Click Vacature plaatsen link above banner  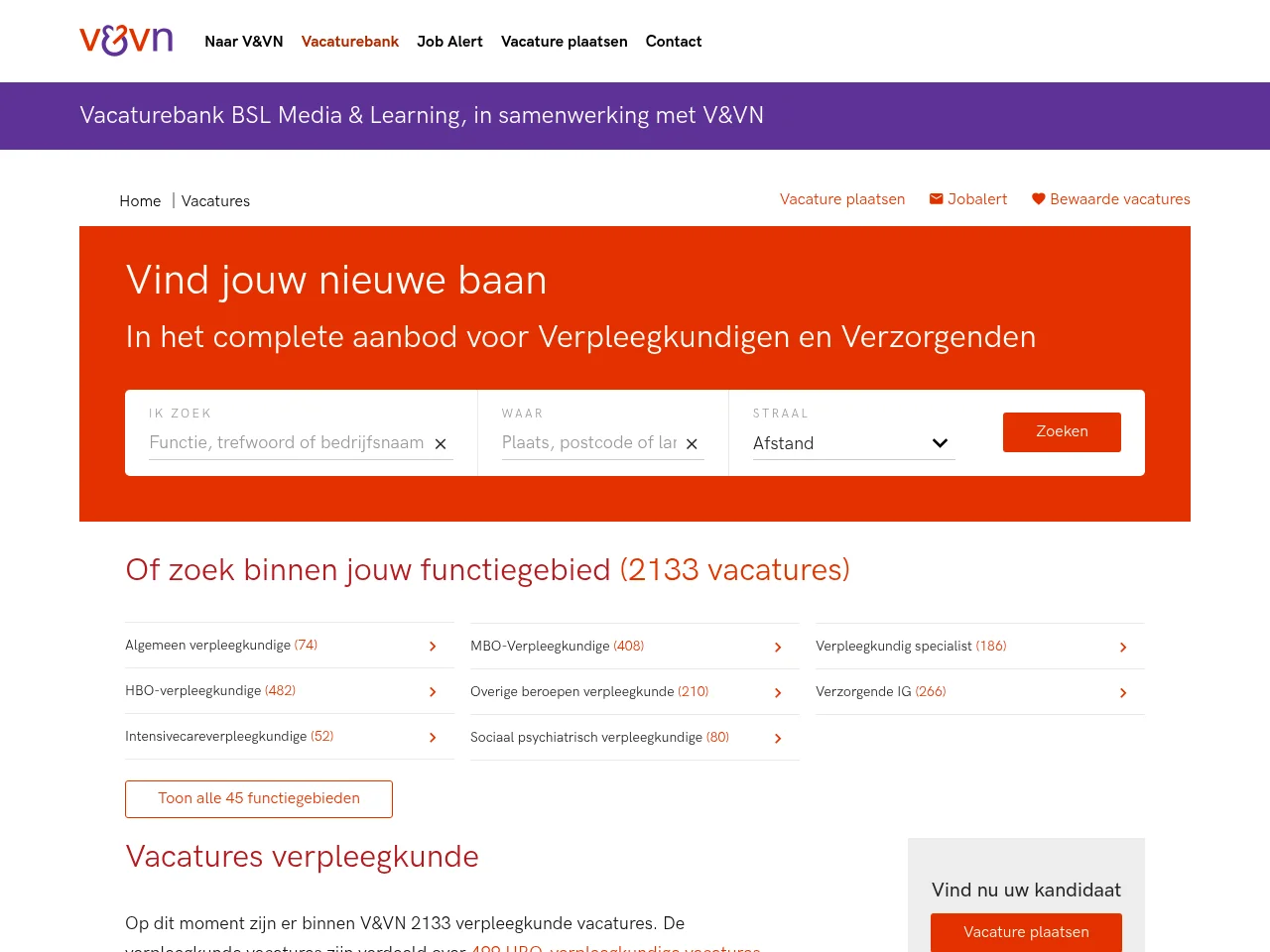point(842,199)
